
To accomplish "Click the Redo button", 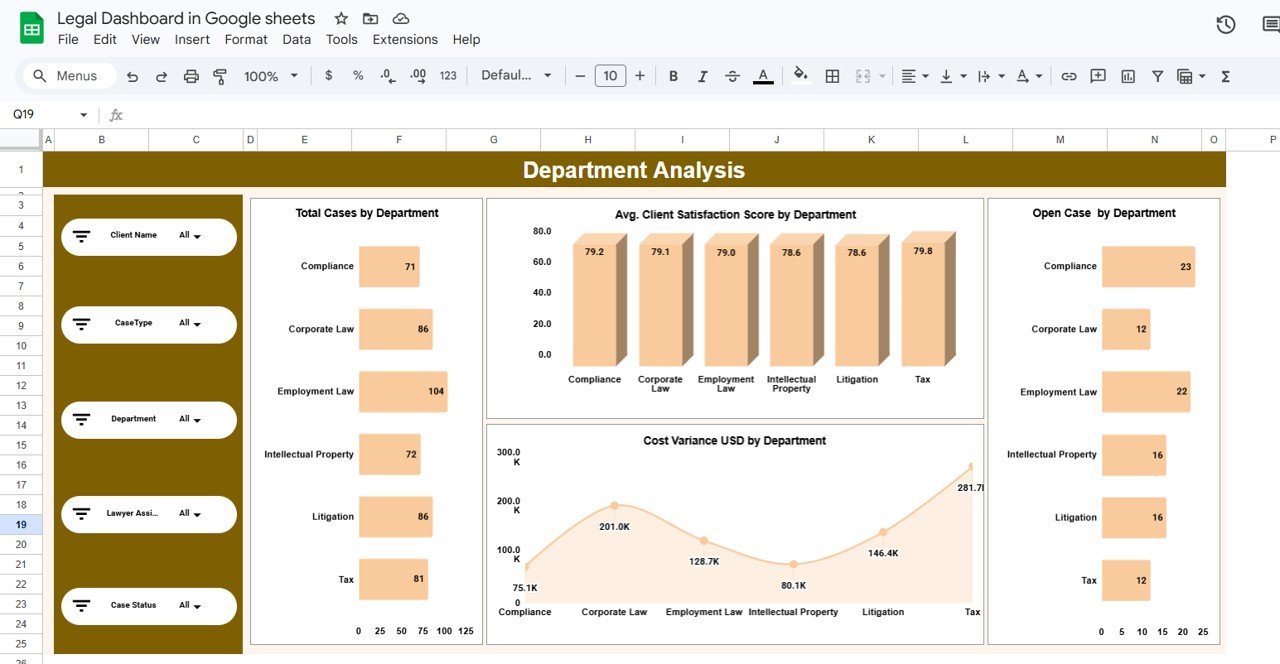I will tap(161, 75).
